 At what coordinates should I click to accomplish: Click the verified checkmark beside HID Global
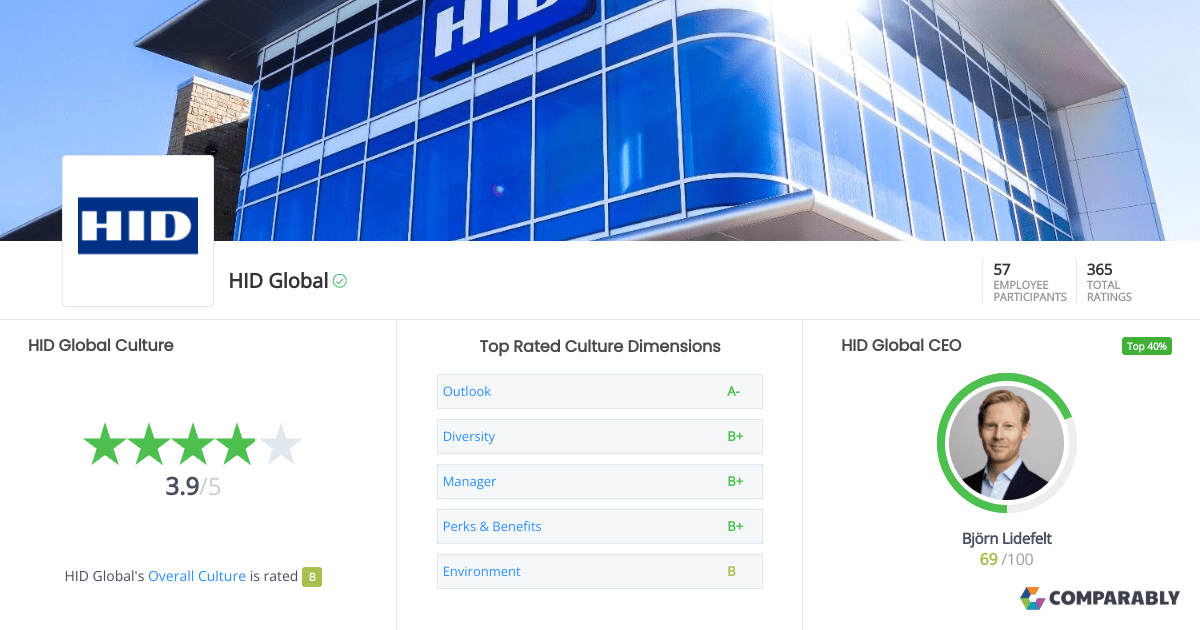pyautogui.click(x=340, y=281)
